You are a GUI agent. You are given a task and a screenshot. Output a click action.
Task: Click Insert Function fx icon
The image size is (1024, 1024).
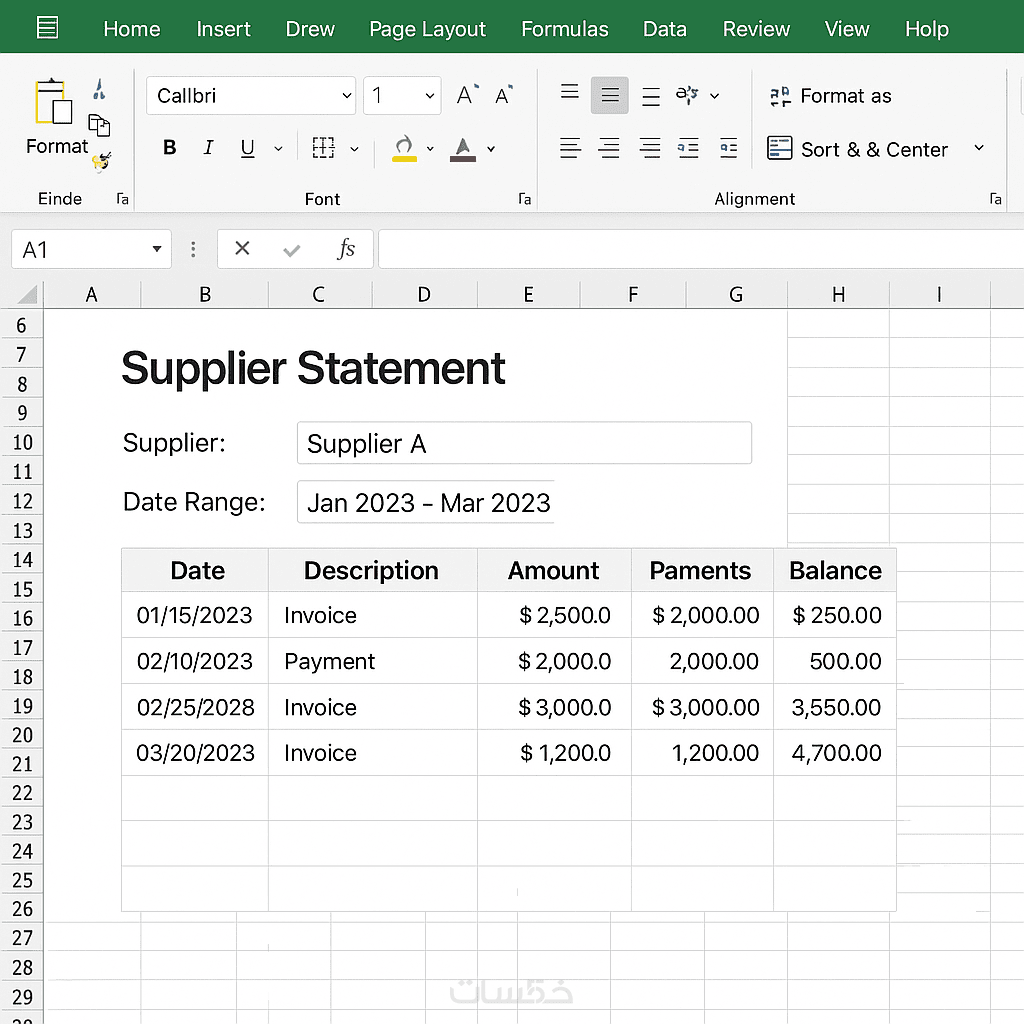(346, 248)
